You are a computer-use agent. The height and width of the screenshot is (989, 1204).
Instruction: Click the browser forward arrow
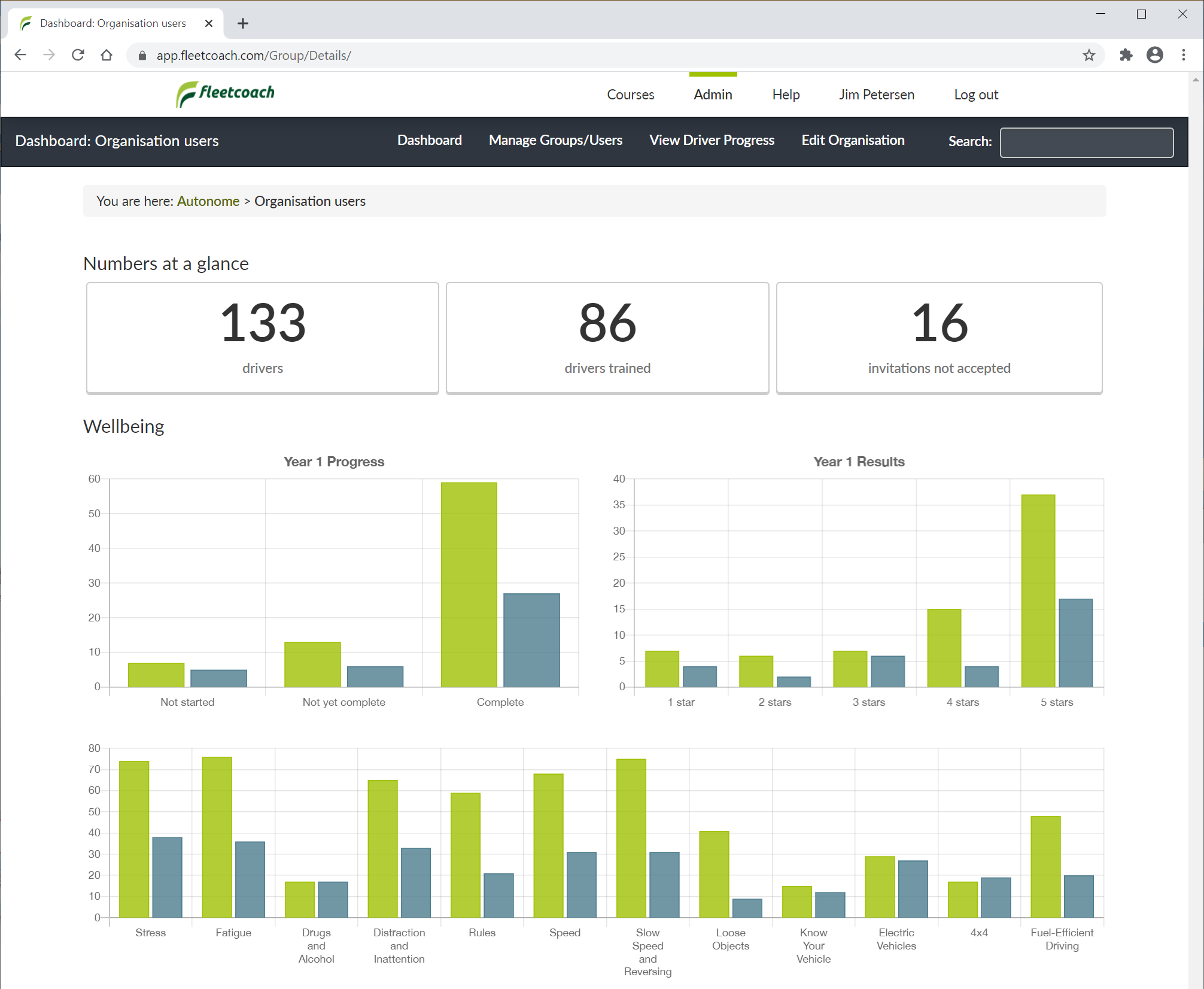[49, 55]
